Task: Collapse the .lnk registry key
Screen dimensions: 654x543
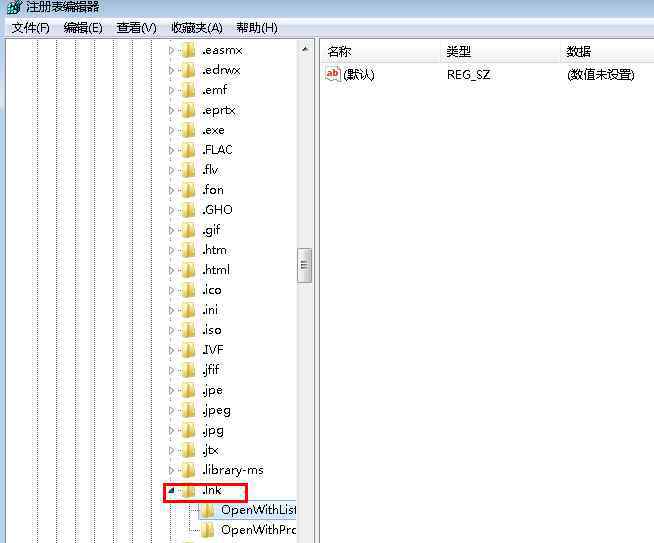Action: tap(171, 491)
